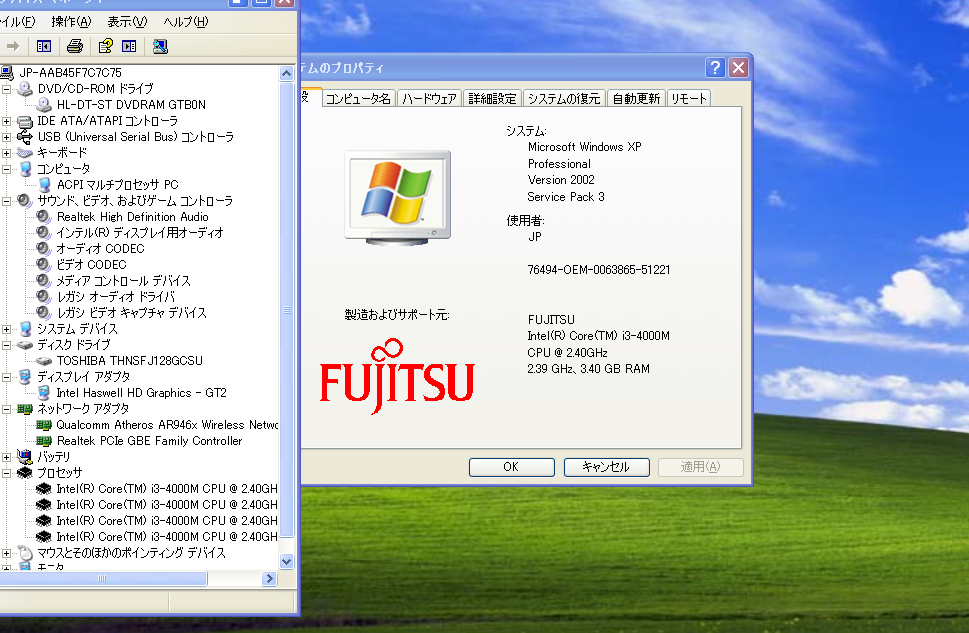Click the バッテリ category battery icon
Viewport: 969px width, 633px height.
(x=25, y=457)
